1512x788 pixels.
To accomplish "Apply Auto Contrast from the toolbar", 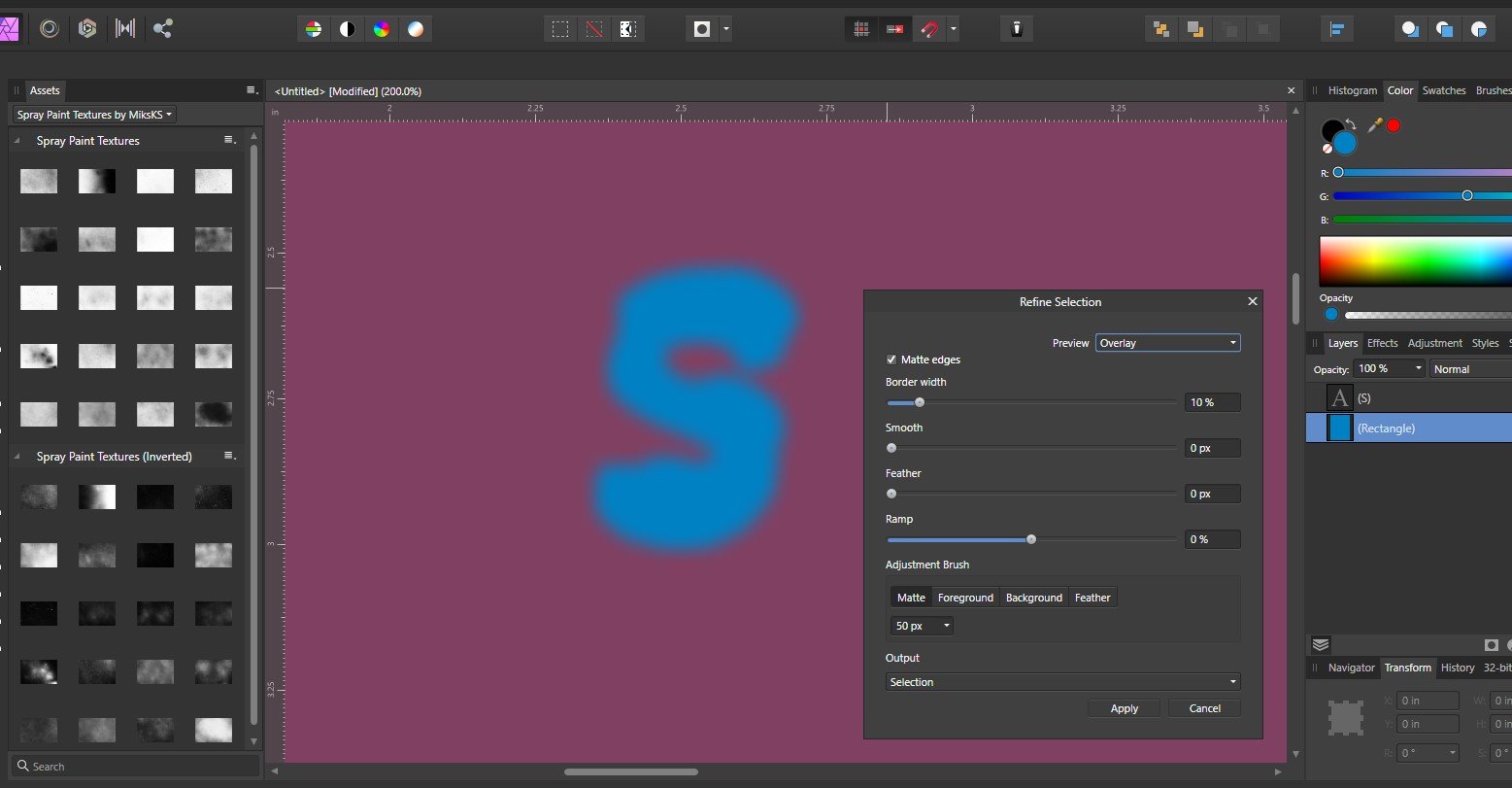I will pyautogui.click(x=347, y=29).
